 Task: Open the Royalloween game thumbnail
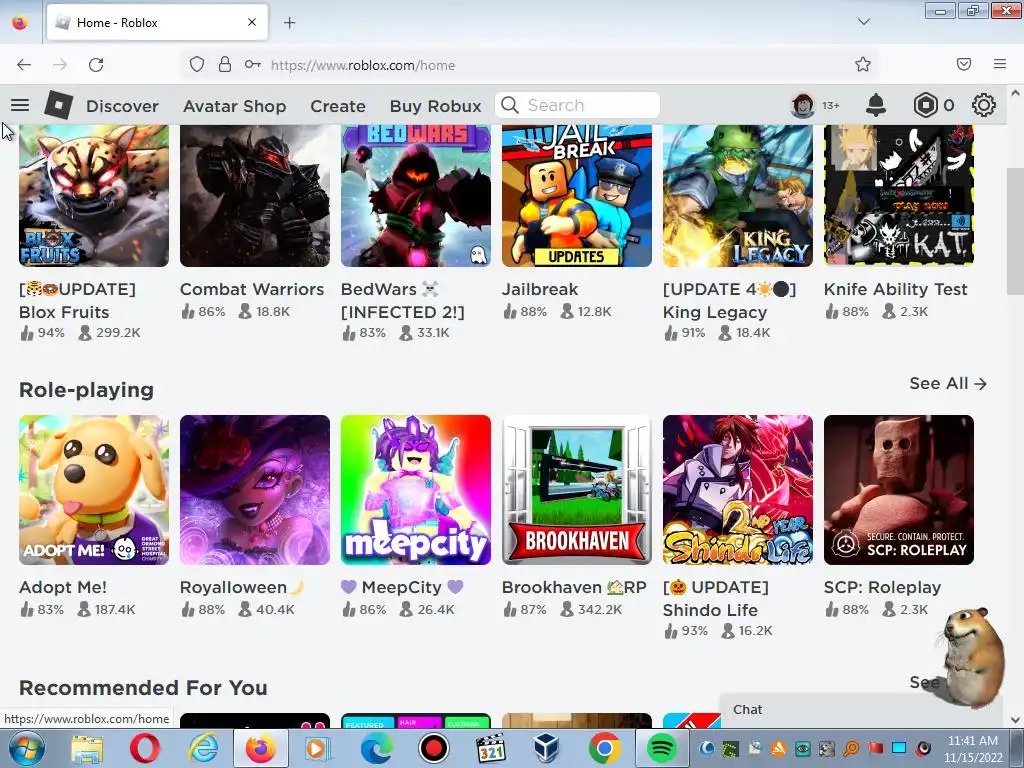pos(255,490)
